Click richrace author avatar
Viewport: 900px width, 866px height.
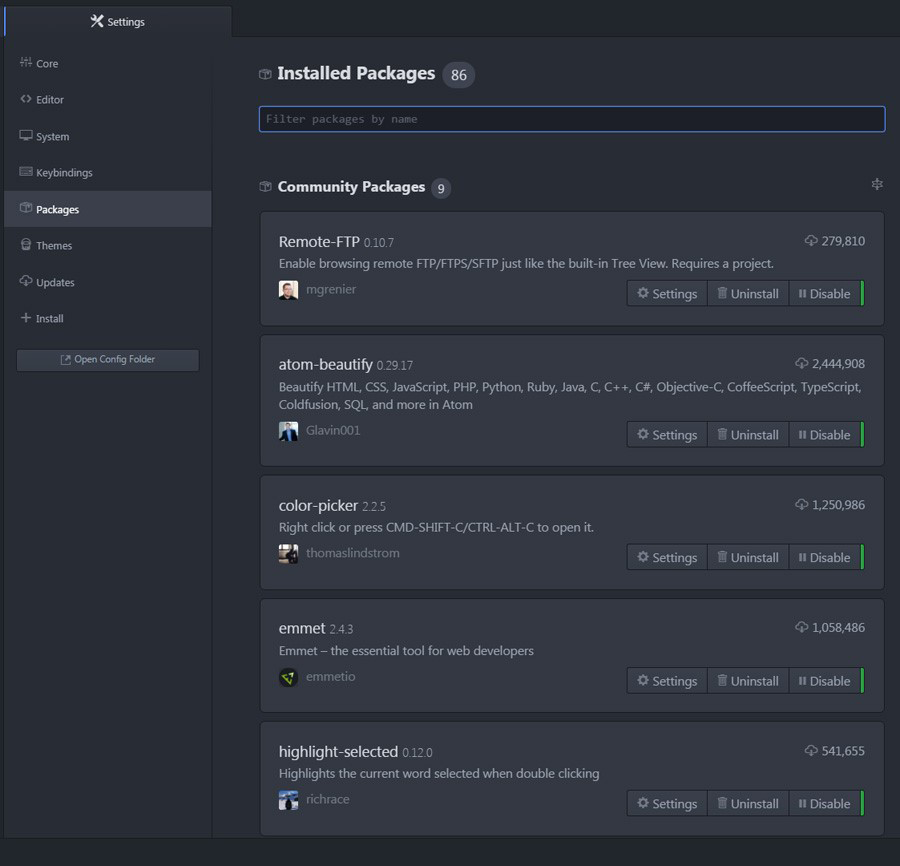288,800
